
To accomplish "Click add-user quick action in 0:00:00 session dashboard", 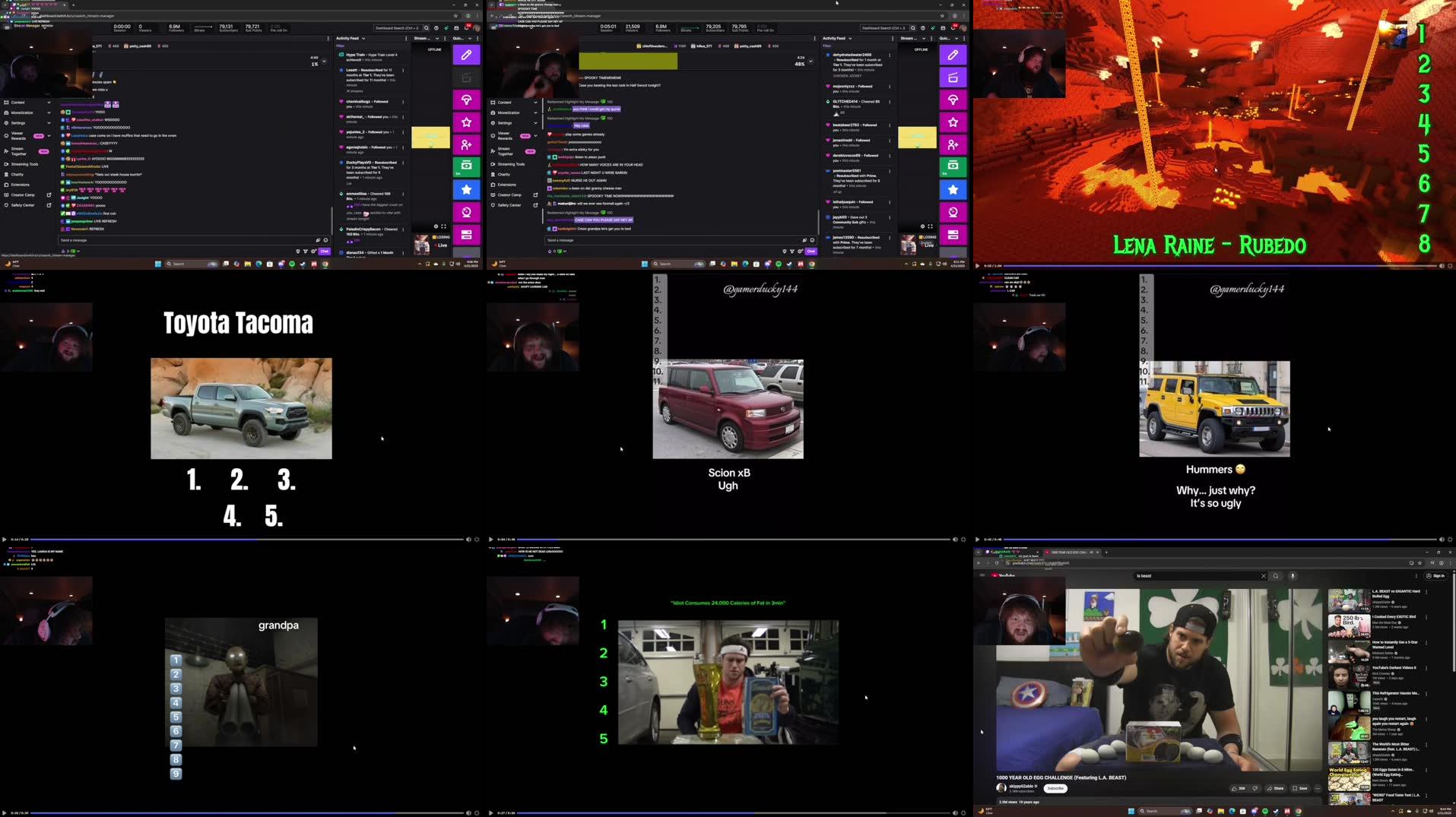I will (x=466, y=144).
